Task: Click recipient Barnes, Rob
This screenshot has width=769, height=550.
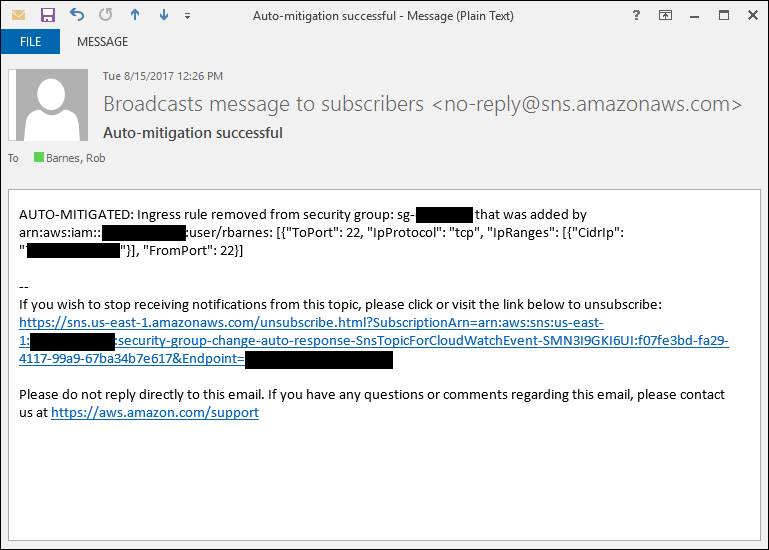Action: pos(76,158)
